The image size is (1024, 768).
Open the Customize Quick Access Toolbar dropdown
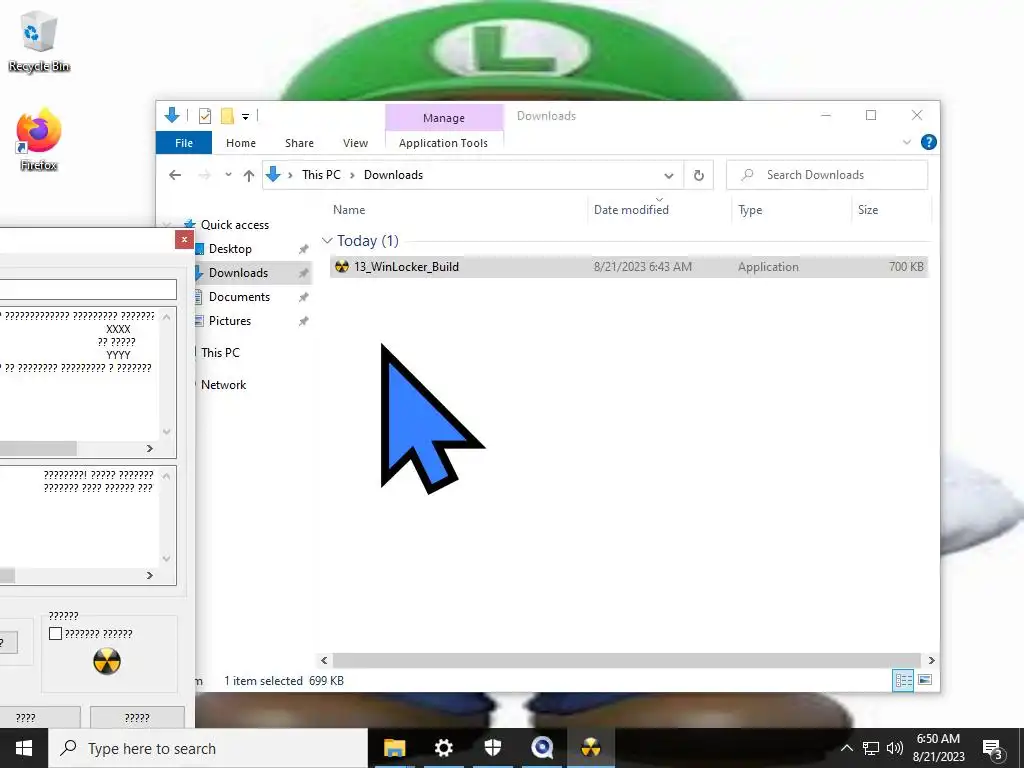tap(246, 117)
